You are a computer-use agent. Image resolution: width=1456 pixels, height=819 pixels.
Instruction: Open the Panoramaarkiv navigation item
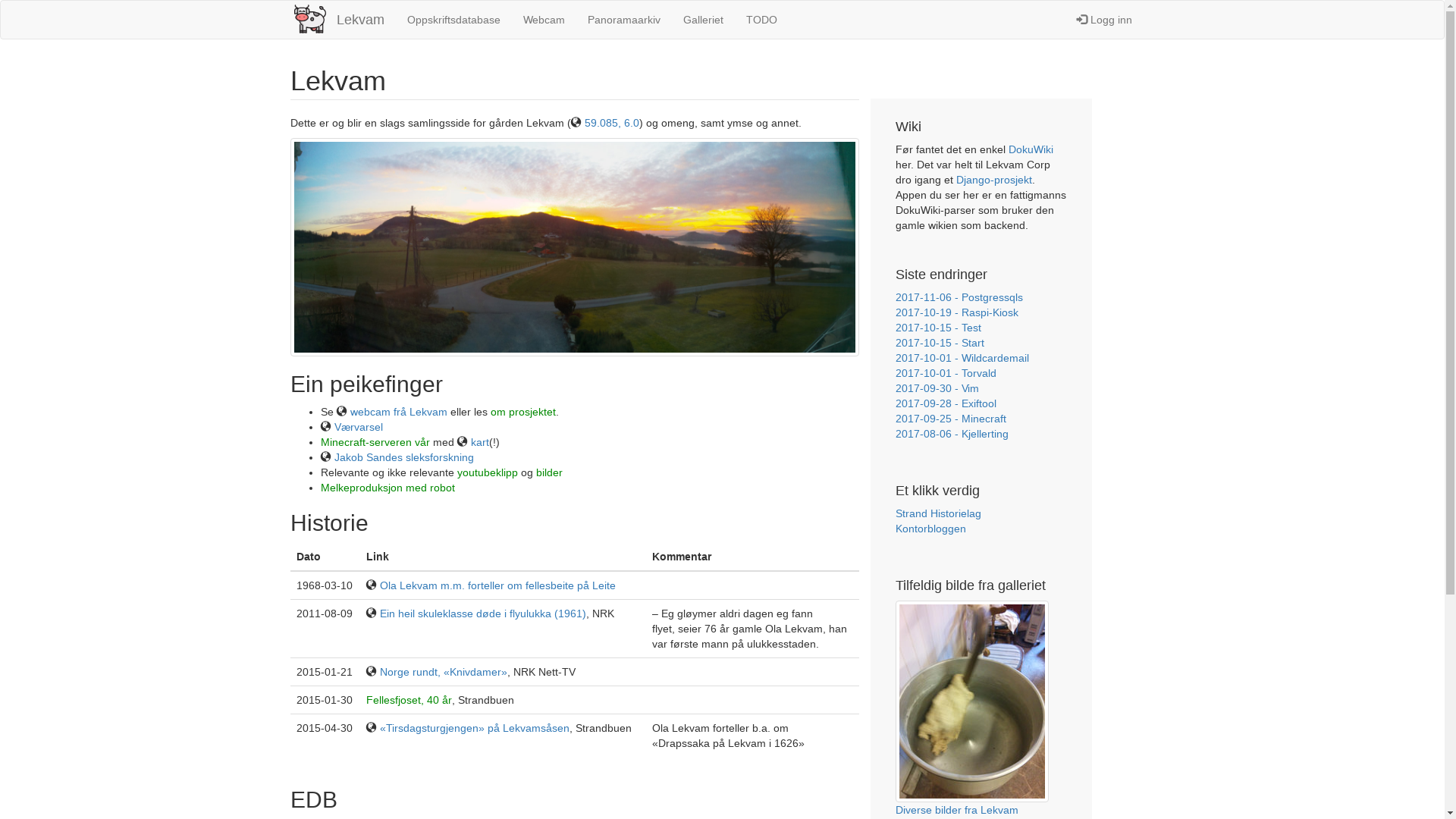pos(623,20)
